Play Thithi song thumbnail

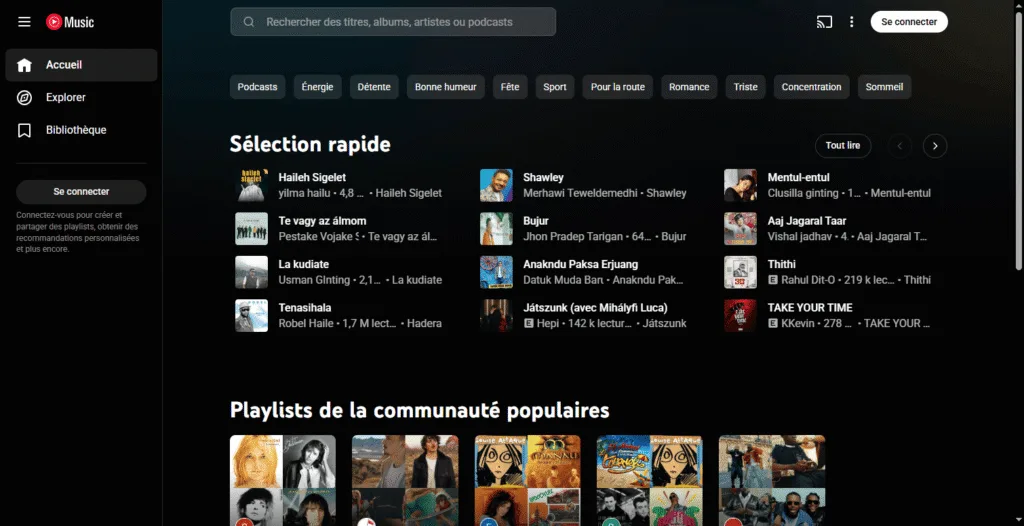741,272
